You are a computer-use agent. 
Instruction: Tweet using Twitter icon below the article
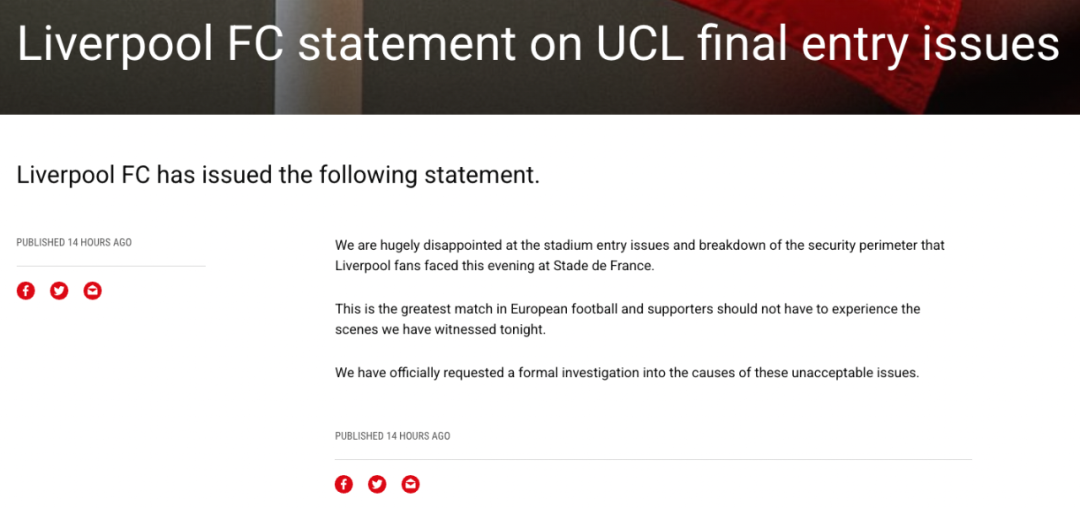(x=377, y=484)
